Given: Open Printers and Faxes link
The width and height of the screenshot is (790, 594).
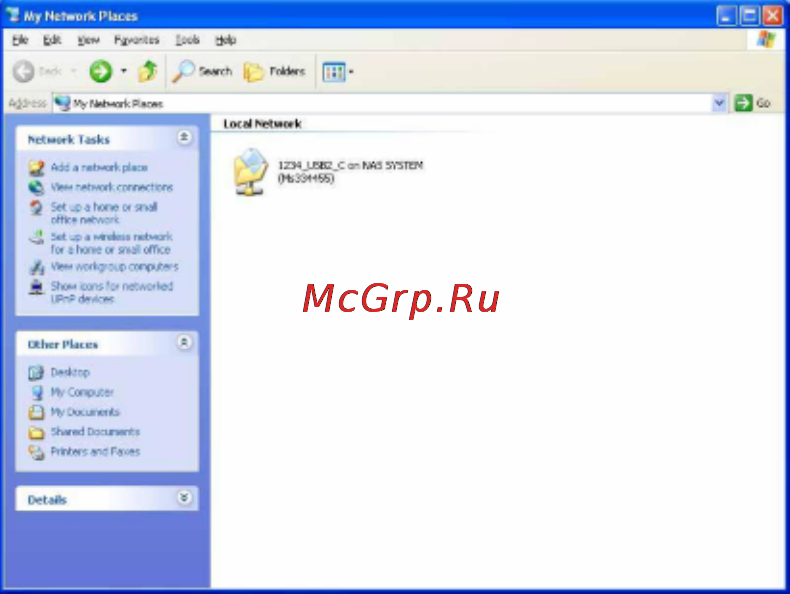Looking at the screenshot, I should click(x=95, y=451).
